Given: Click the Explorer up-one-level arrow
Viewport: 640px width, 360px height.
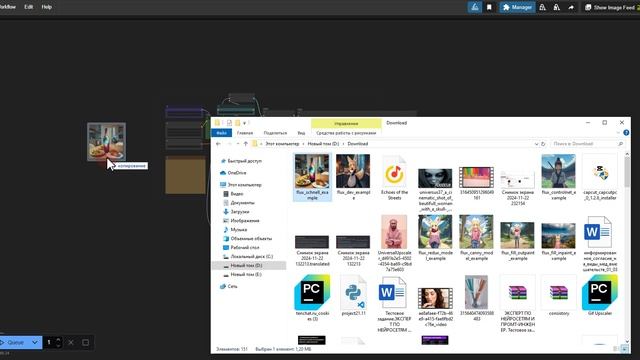Looking at the screenshot, I should pos(245,144).
